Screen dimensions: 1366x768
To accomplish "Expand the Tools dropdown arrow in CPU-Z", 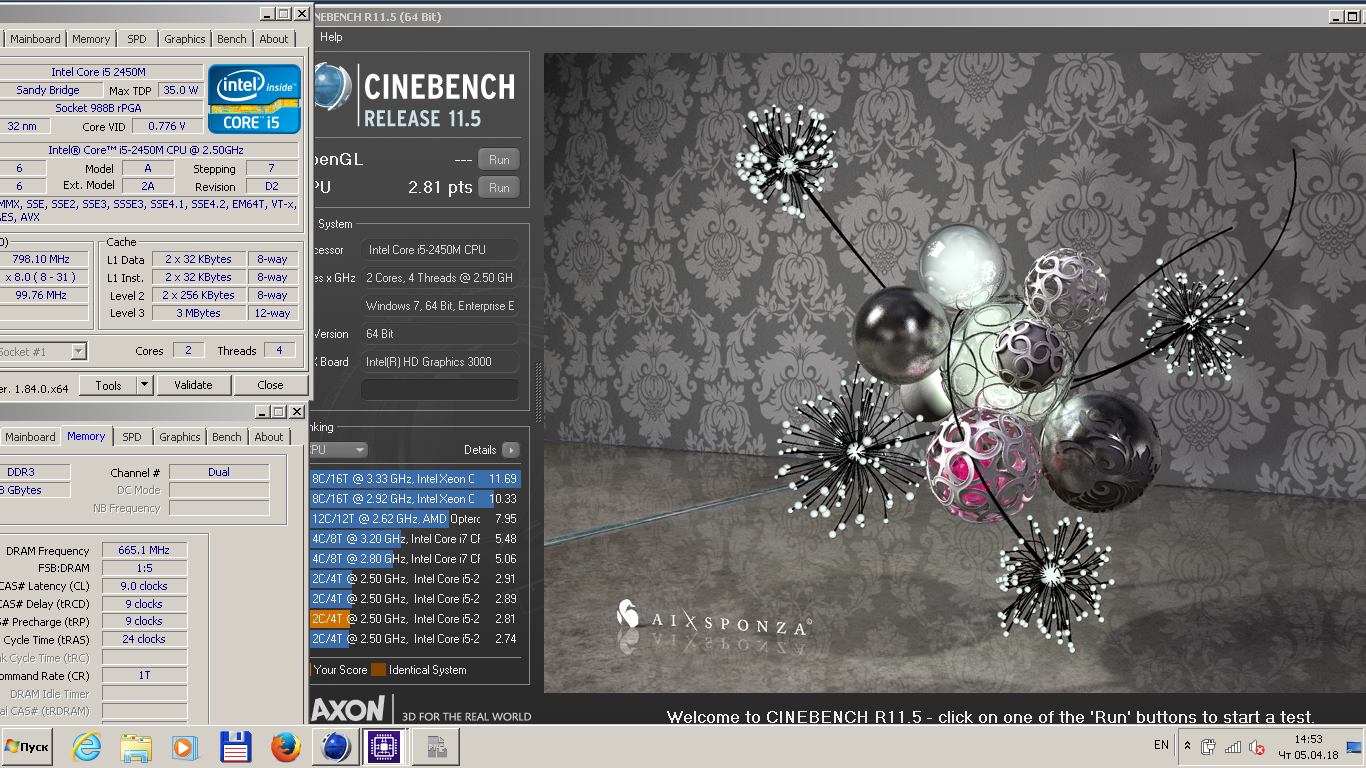I will 144,385.
